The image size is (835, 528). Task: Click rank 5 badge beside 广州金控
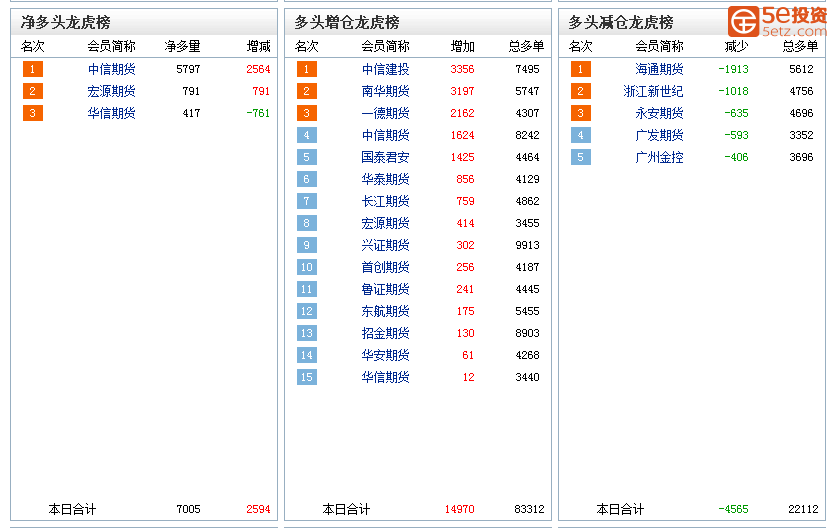point(580,157)
